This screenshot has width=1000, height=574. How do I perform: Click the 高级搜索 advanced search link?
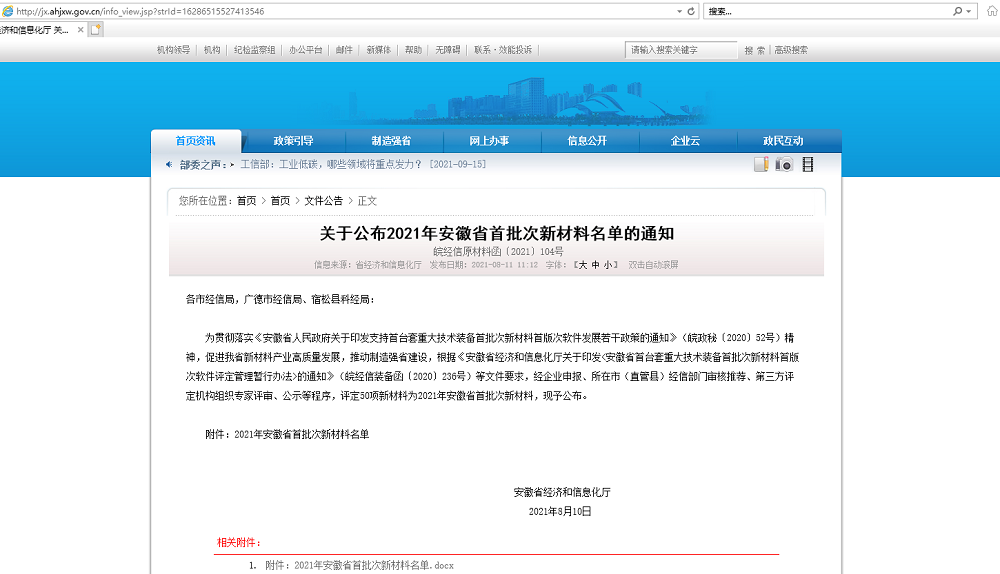(x=790, y=50)
